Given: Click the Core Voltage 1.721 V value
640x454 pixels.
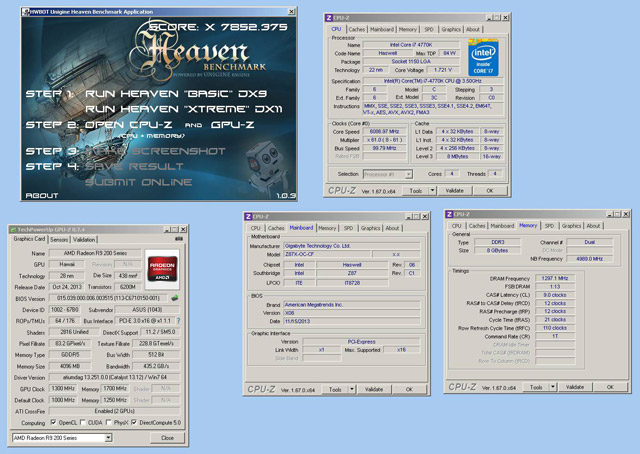Looking at the screenshot, I should point(442,70).
